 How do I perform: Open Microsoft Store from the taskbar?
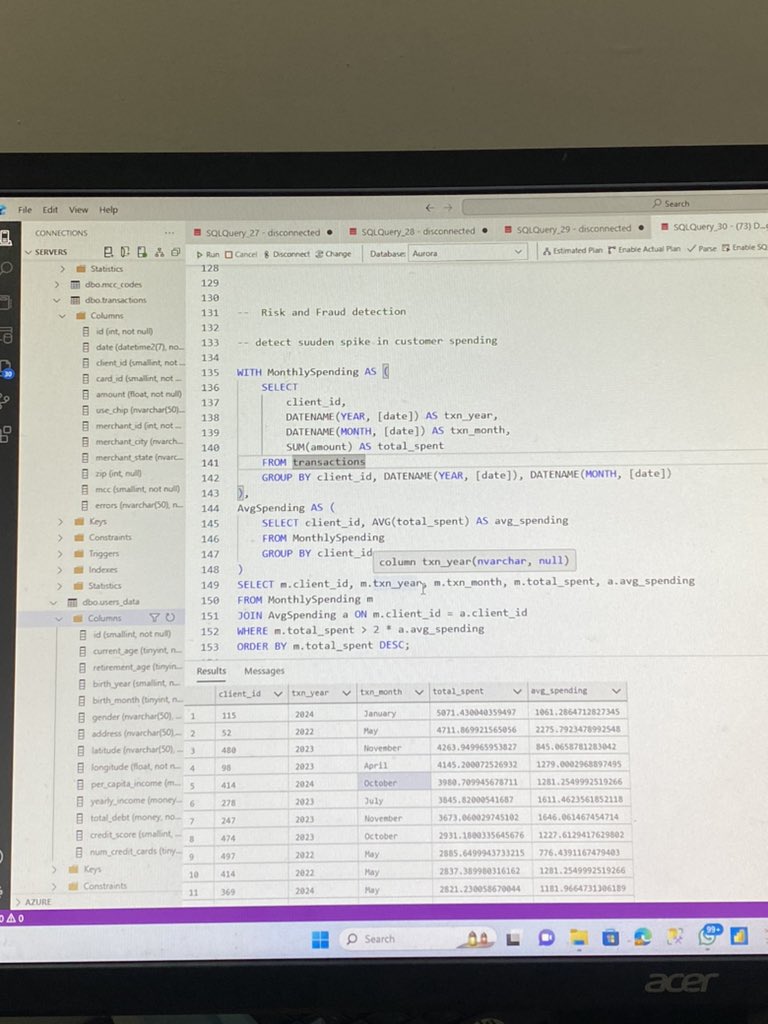coord(610,938)
